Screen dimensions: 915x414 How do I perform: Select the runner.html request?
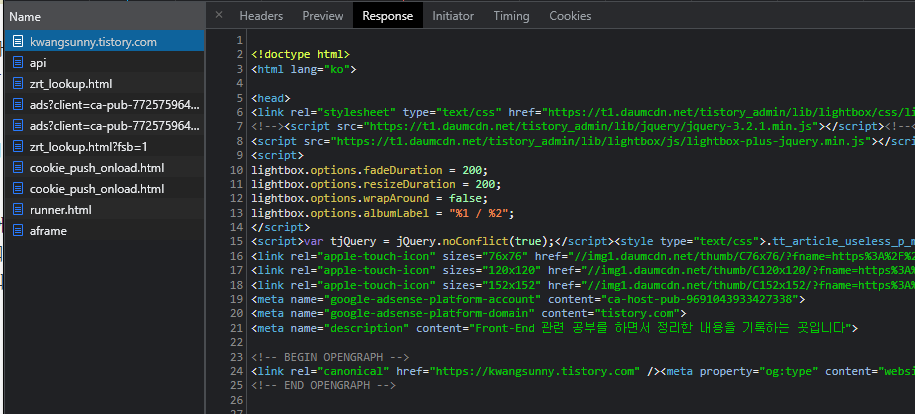(x=104, y=210)
